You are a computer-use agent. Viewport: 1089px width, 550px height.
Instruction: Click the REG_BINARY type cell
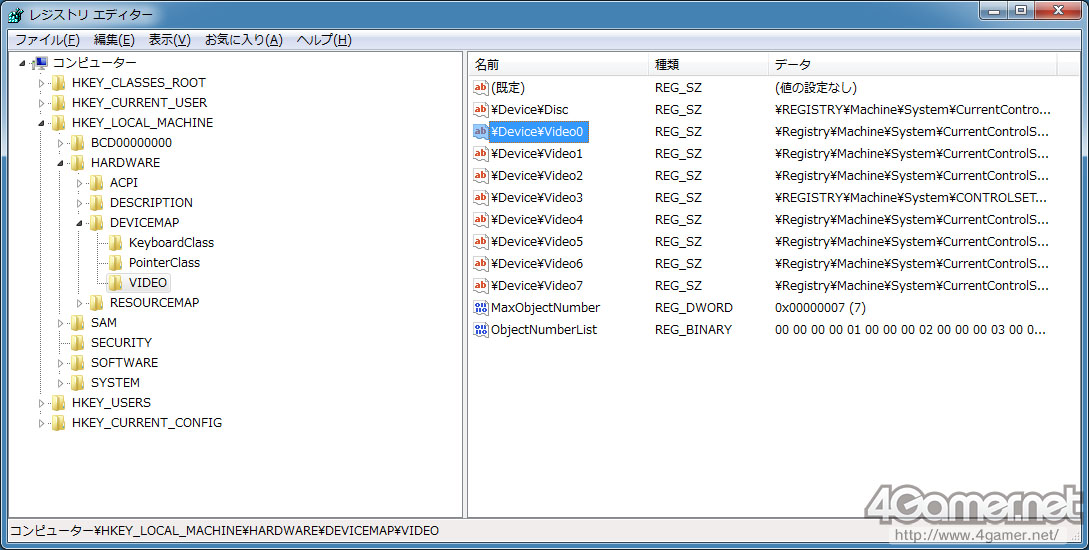coord(693,330)
